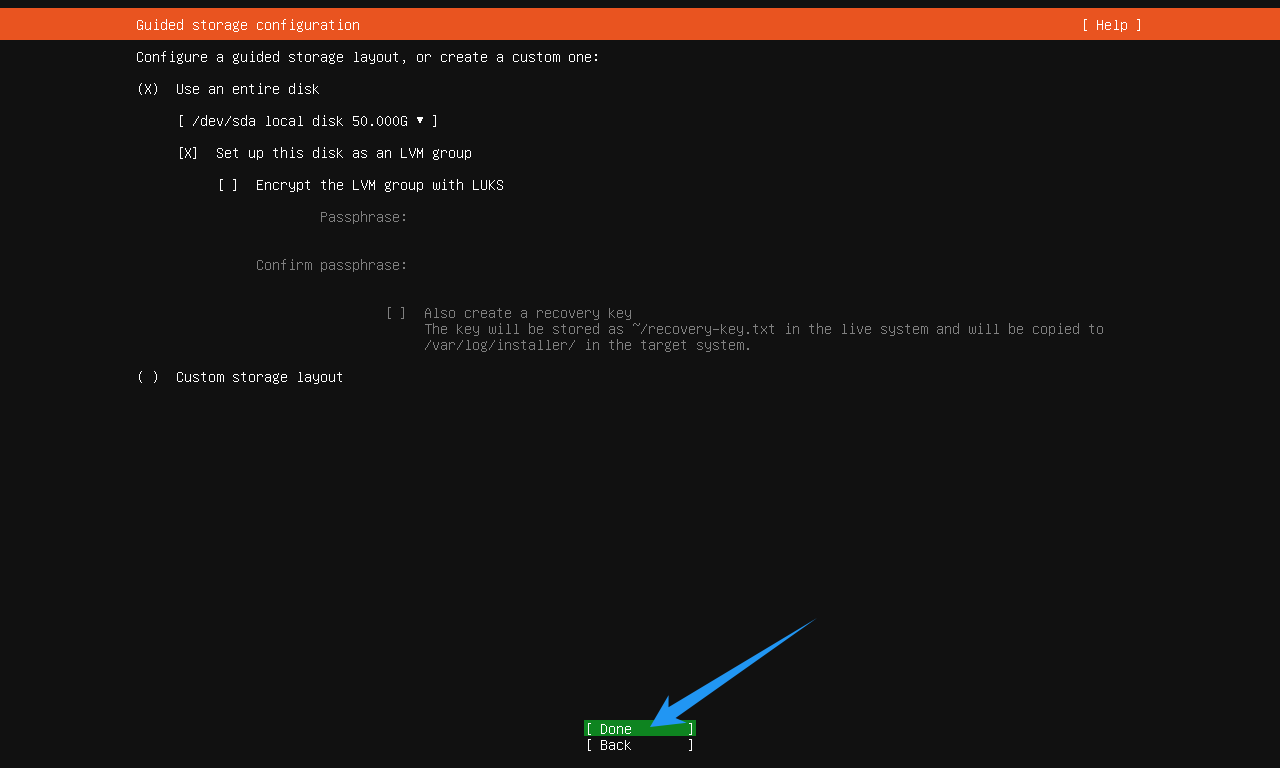The height and width of the screenshot is (768, 1280).
Task: Go to previous screen with Back button
Action: [640, 745]
